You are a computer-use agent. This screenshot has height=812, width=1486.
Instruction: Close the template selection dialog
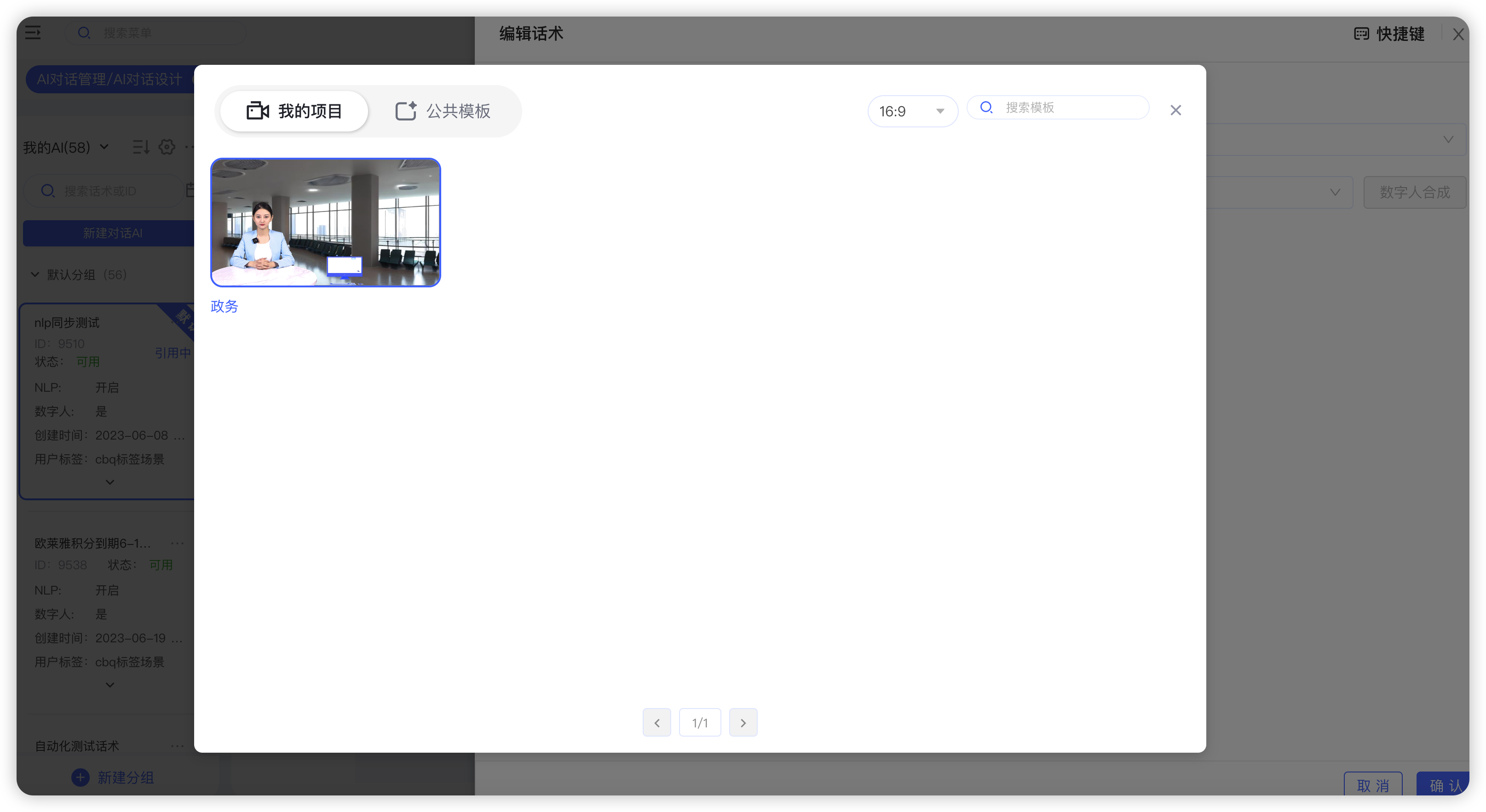point(1175,110)
